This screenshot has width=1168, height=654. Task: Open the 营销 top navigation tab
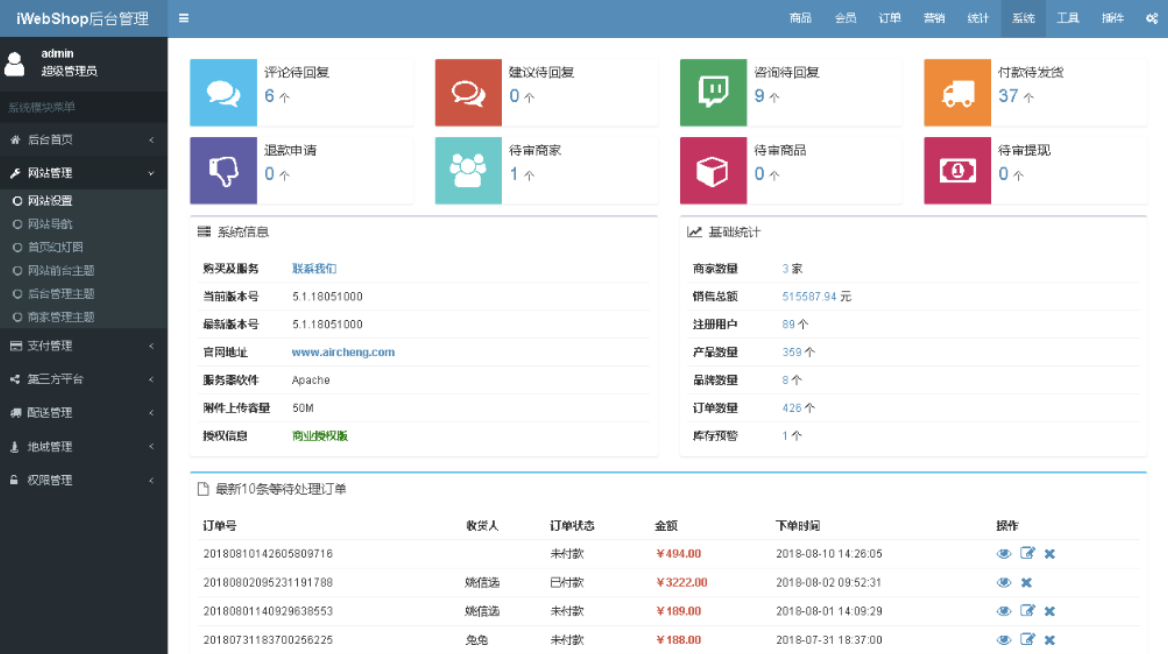click(x=934, y=19)
